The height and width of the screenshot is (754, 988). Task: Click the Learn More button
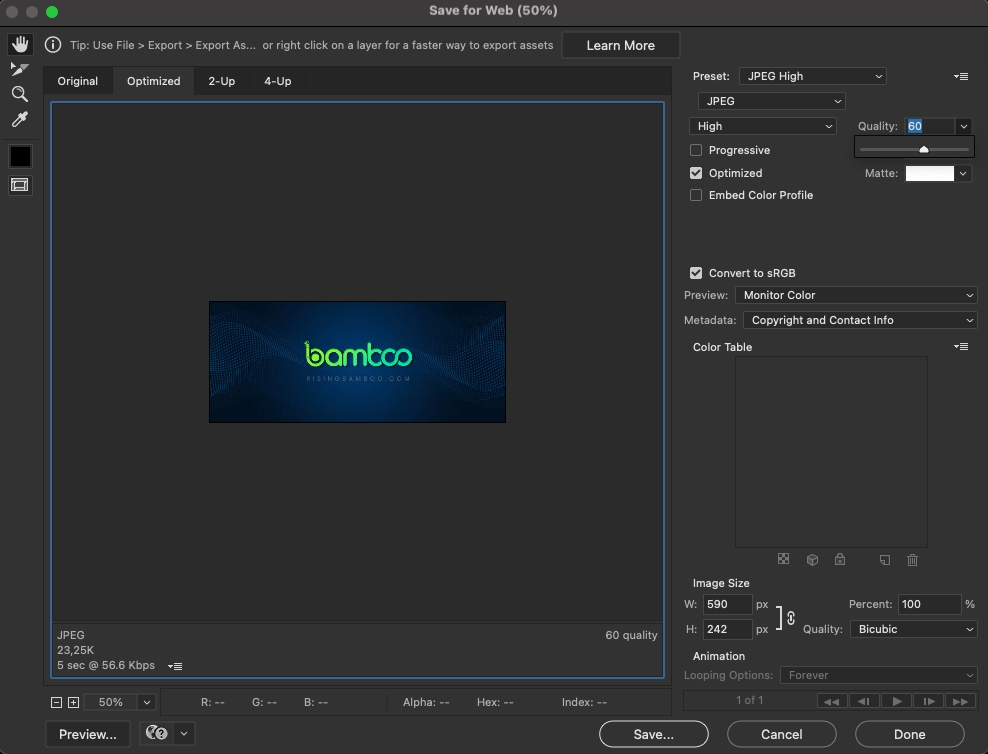click(620, 45)
